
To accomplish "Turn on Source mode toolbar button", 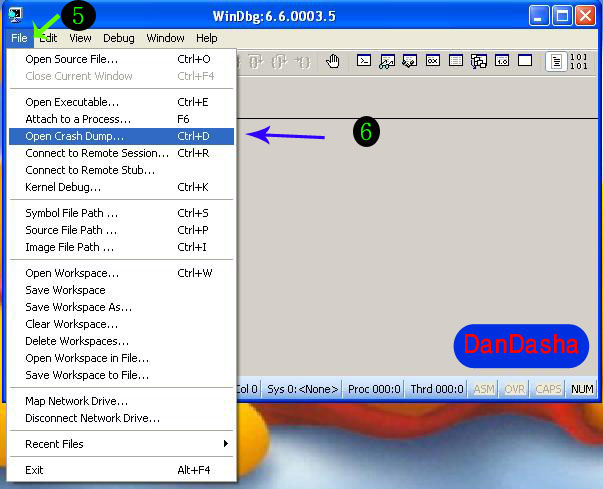I will (x=556, y=62).
